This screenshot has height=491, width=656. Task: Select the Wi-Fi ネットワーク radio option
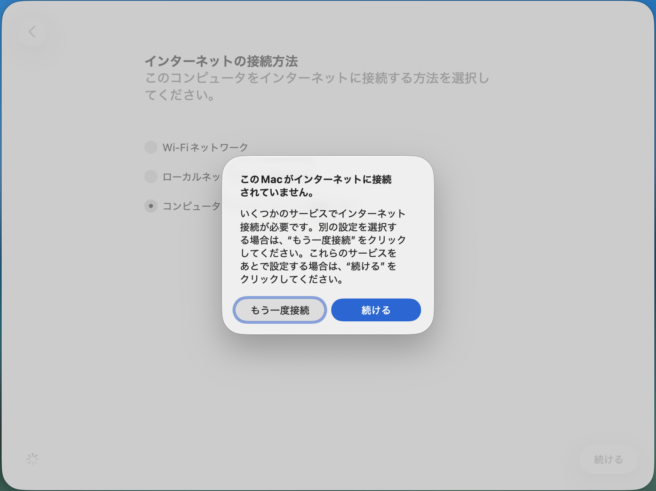(151, 147)
